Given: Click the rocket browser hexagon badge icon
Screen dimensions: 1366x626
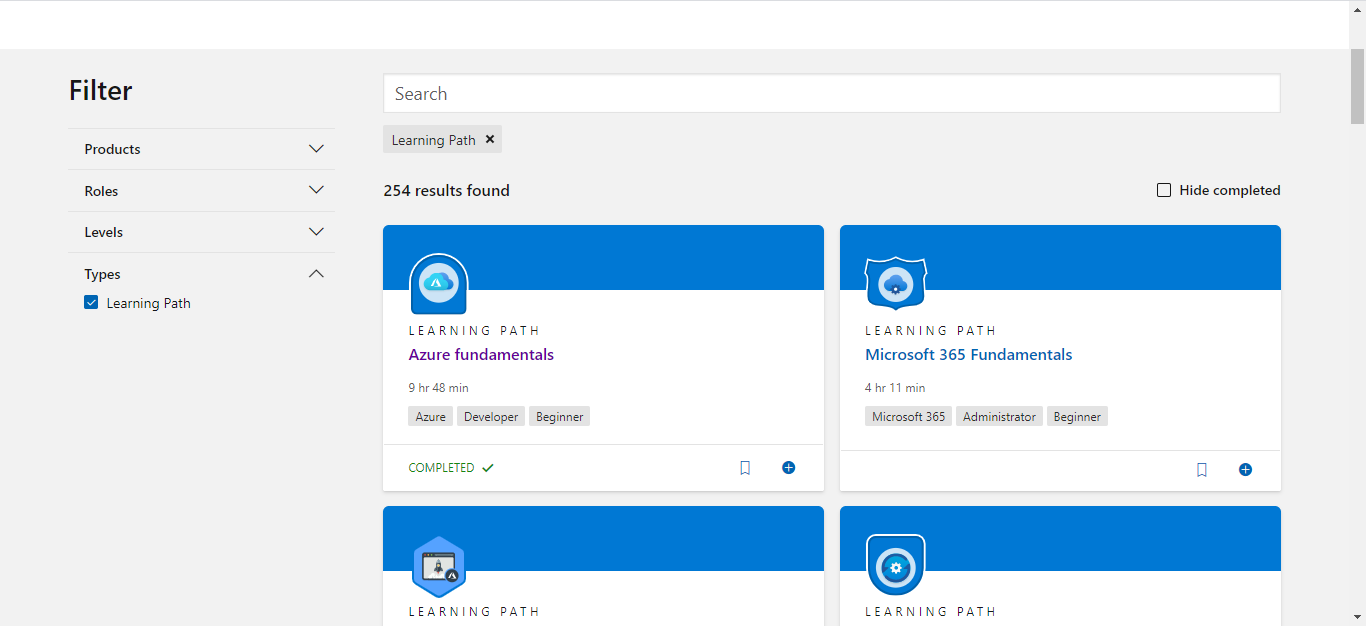Looking at the screenshot, I should 439,567.
